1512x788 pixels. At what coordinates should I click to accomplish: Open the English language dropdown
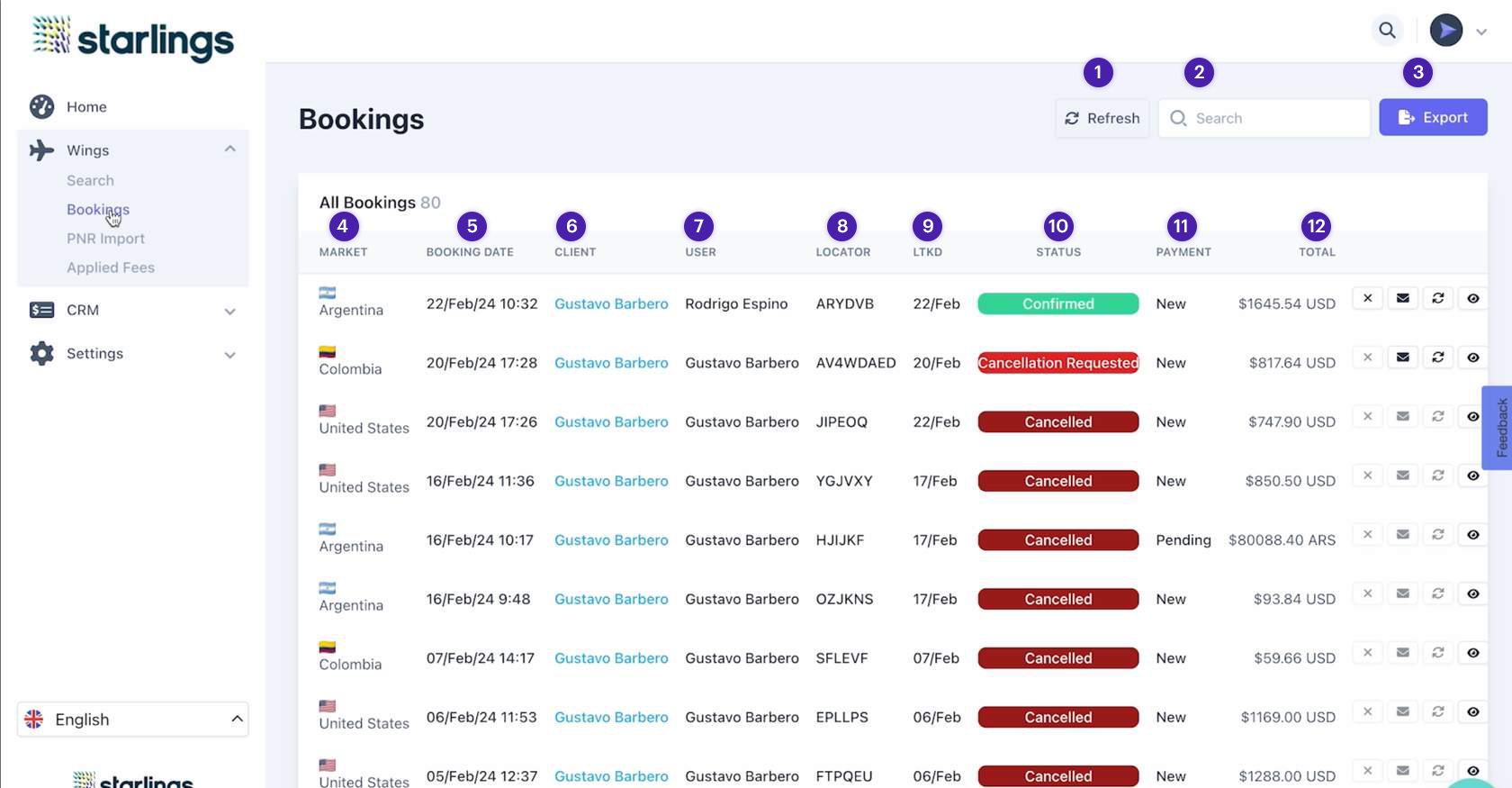pyautogui.click(x=132, y=719)
